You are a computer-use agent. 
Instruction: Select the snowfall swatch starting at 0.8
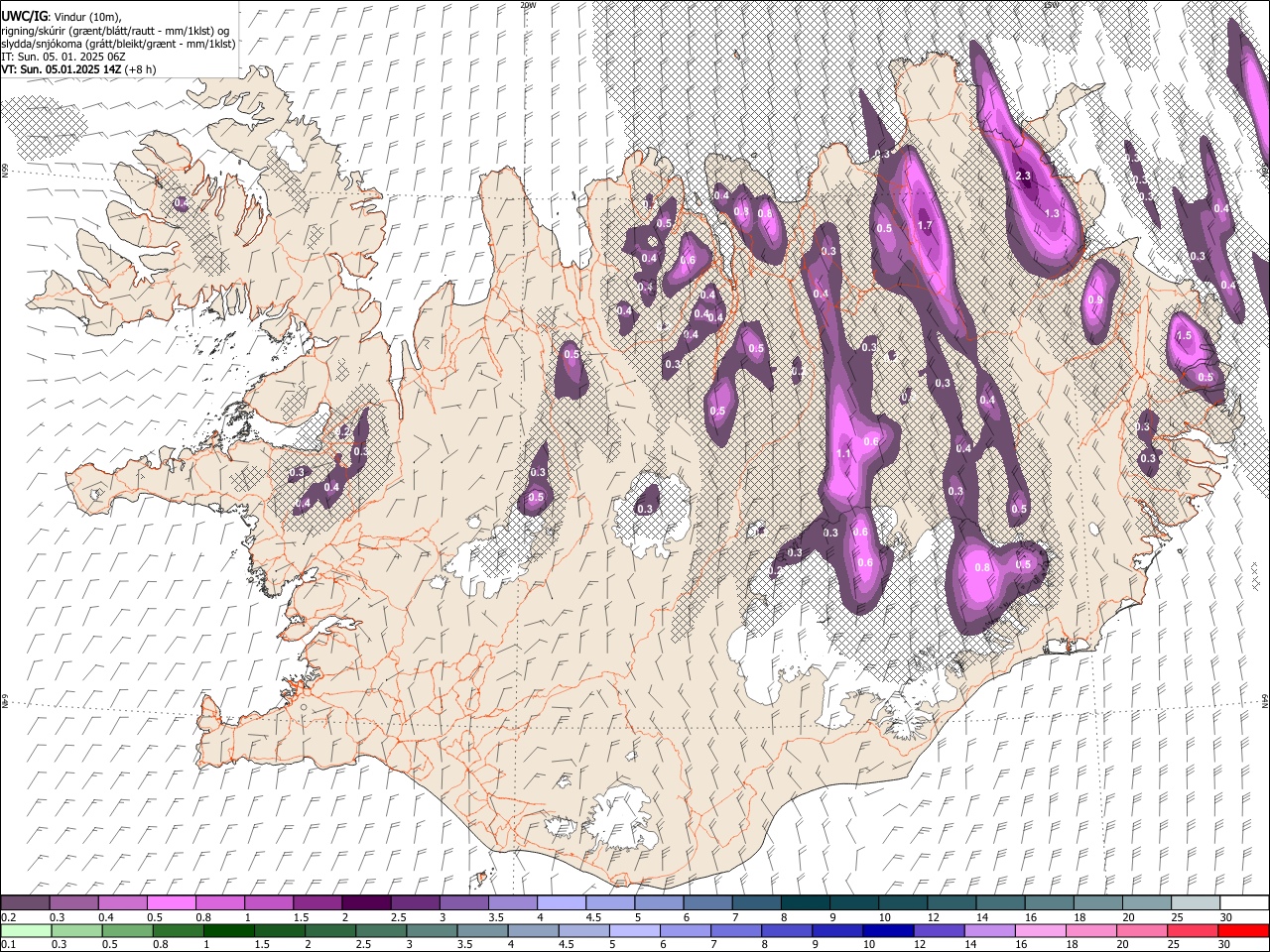(220, 903)
